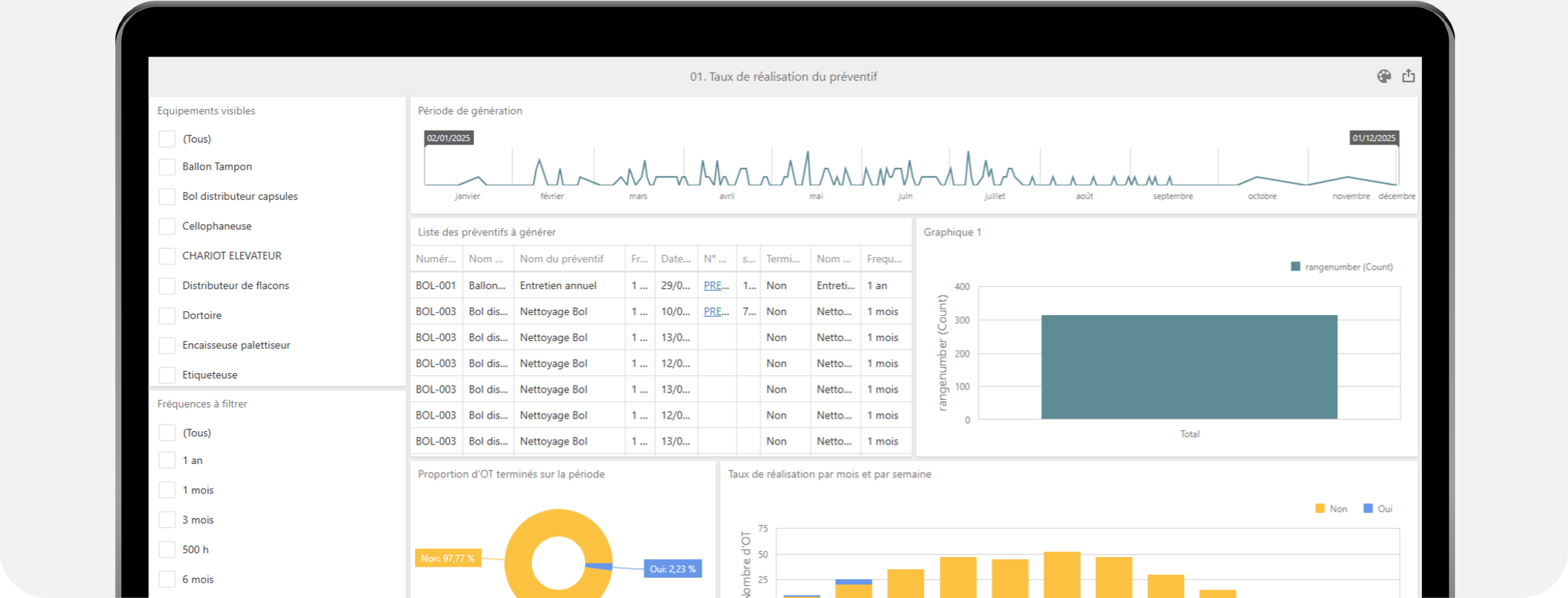Sort by Nom du préventif column header

coord(561,259)
